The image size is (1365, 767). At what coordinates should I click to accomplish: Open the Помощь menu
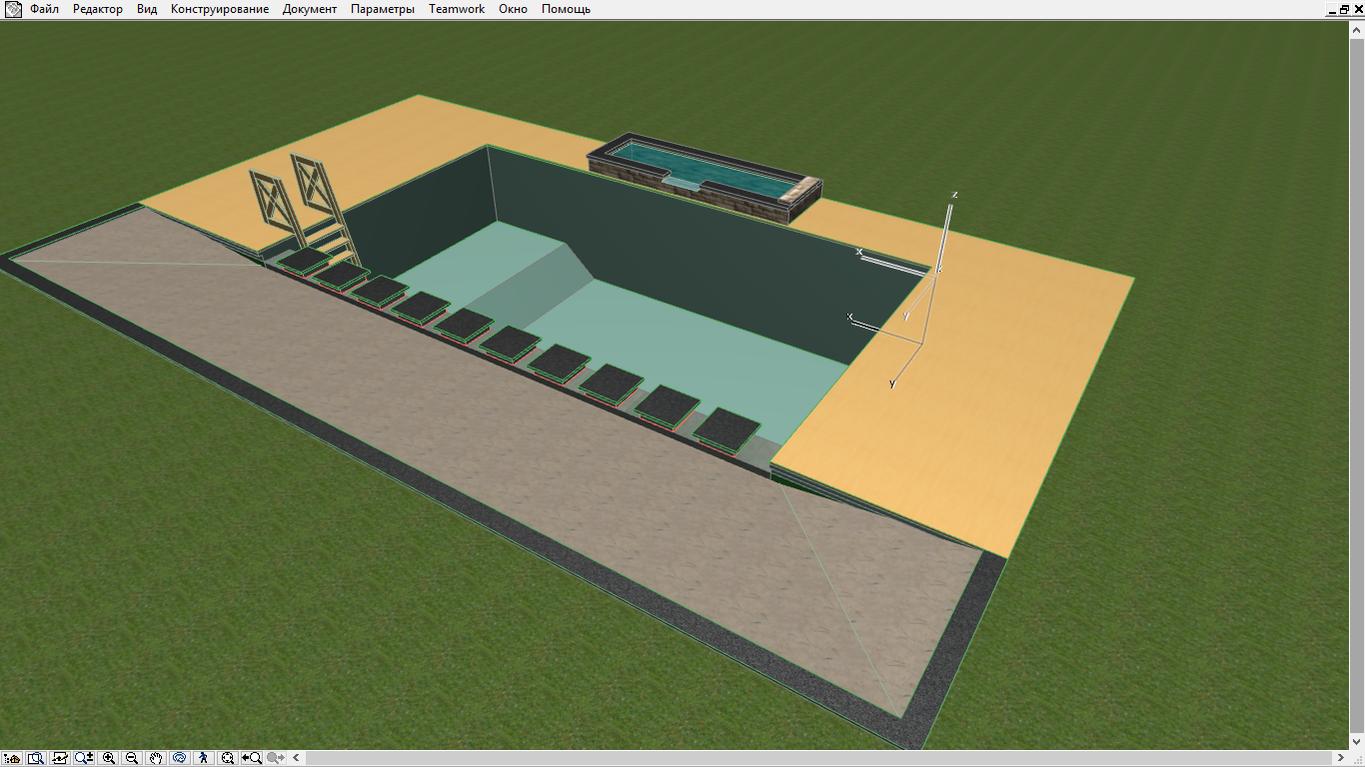[566, 9]
